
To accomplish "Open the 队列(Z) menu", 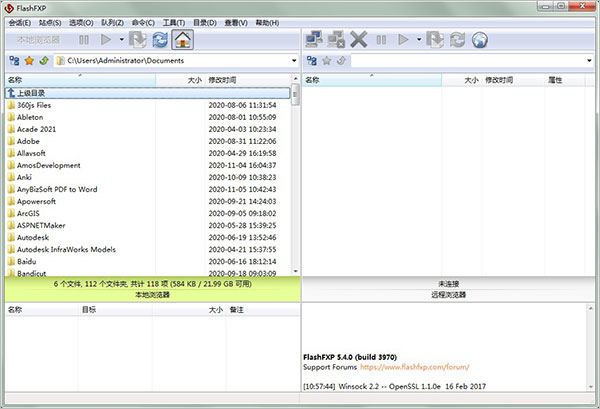I will (x=112, y=23).
